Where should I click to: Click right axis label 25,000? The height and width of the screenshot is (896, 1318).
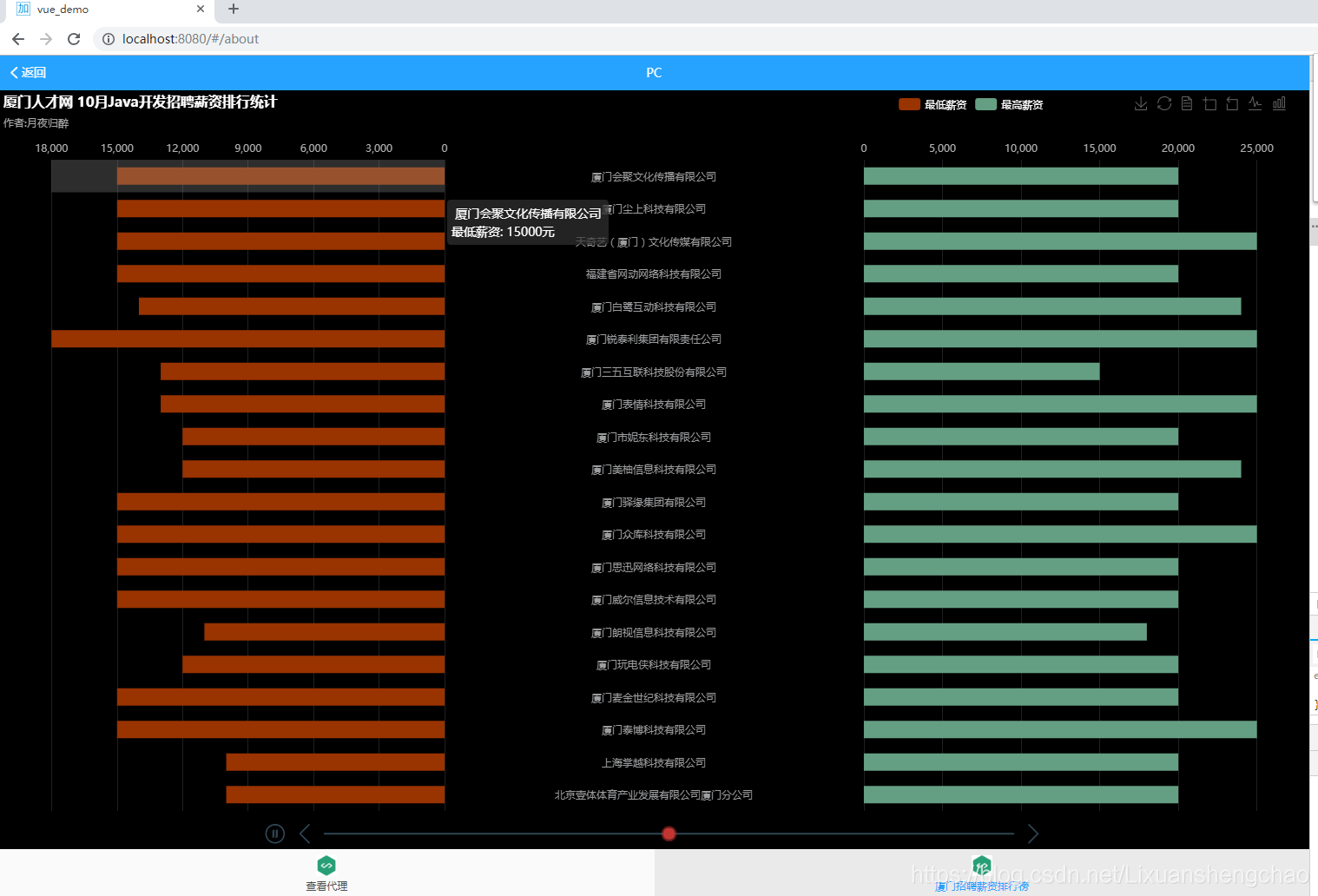(1256, 148)
